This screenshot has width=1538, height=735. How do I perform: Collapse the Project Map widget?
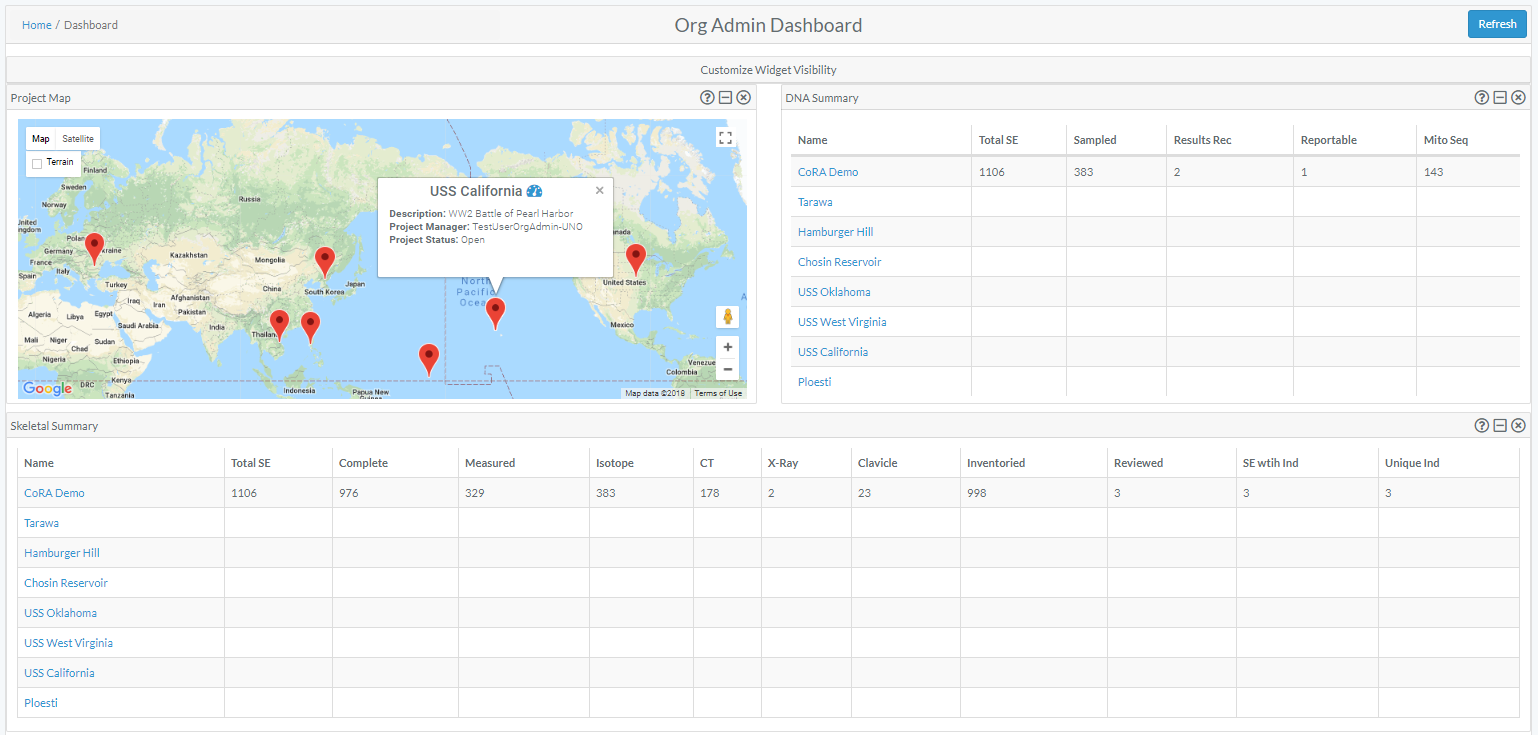tap(725, 98)
